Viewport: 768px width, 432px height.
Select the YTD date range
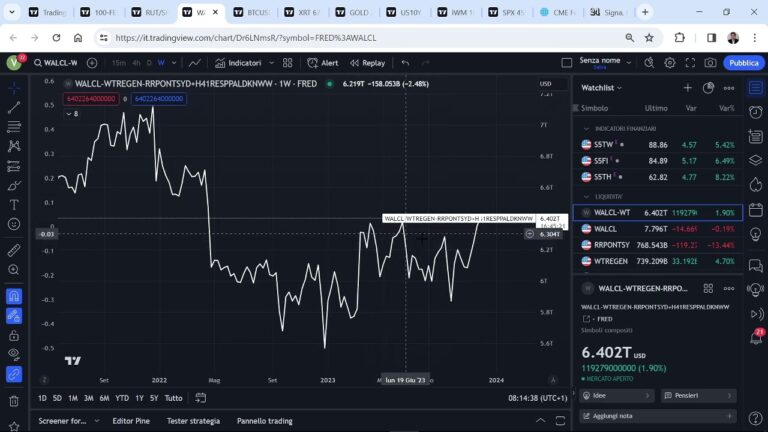[122, 398]
